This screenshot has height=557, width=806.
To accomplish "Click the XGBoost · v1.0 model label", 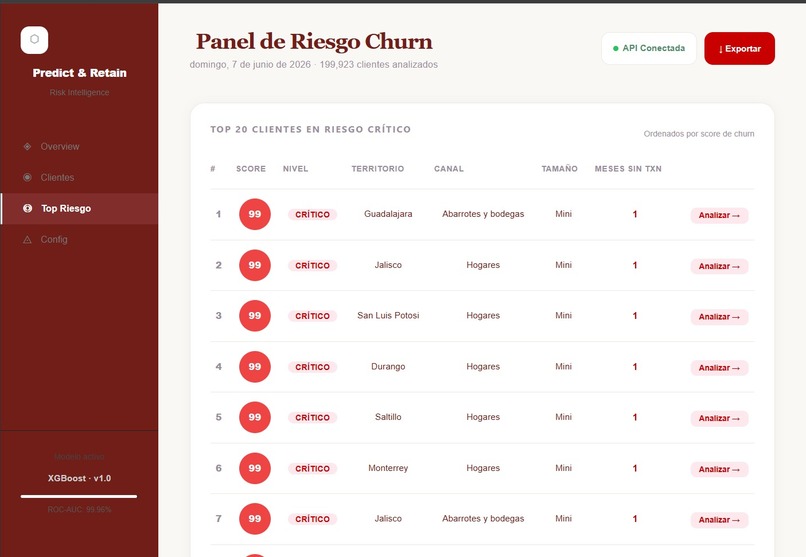I will click(x=79, y=478).
